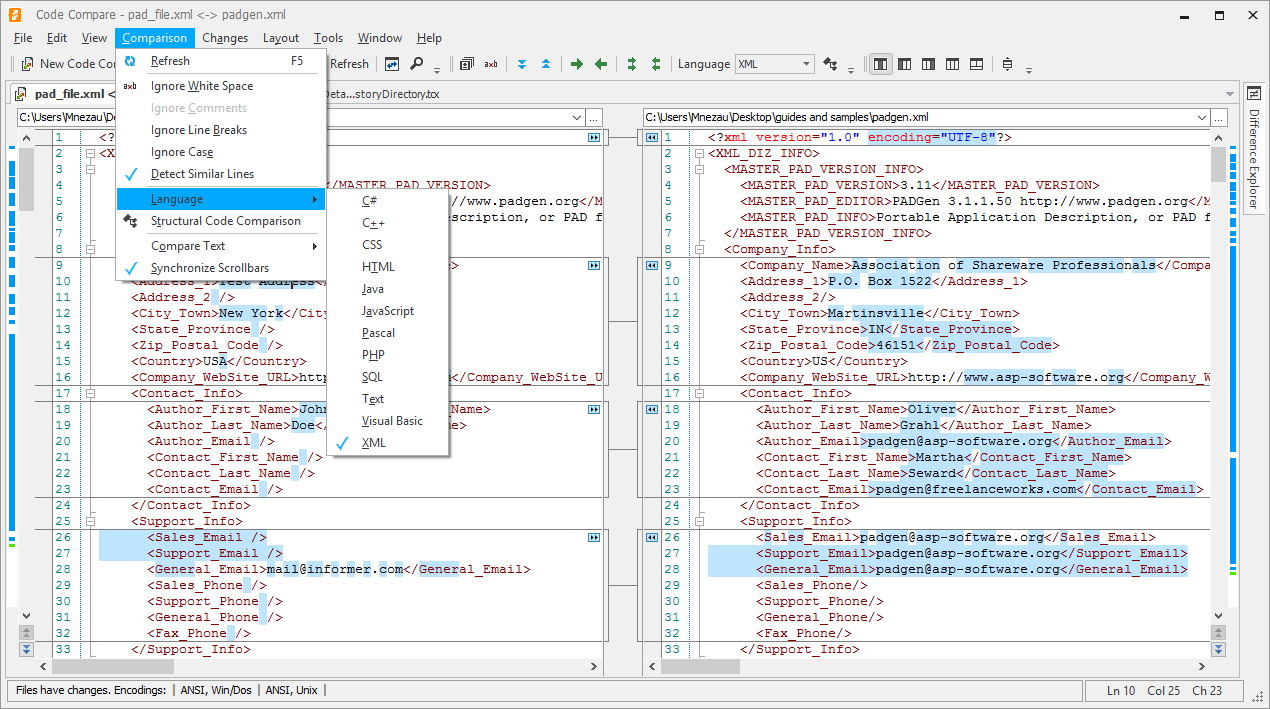The image size is (1270, 709).
Task: Collapse Company_Info node on right pane line 8
Action: (x=699, y=249)
